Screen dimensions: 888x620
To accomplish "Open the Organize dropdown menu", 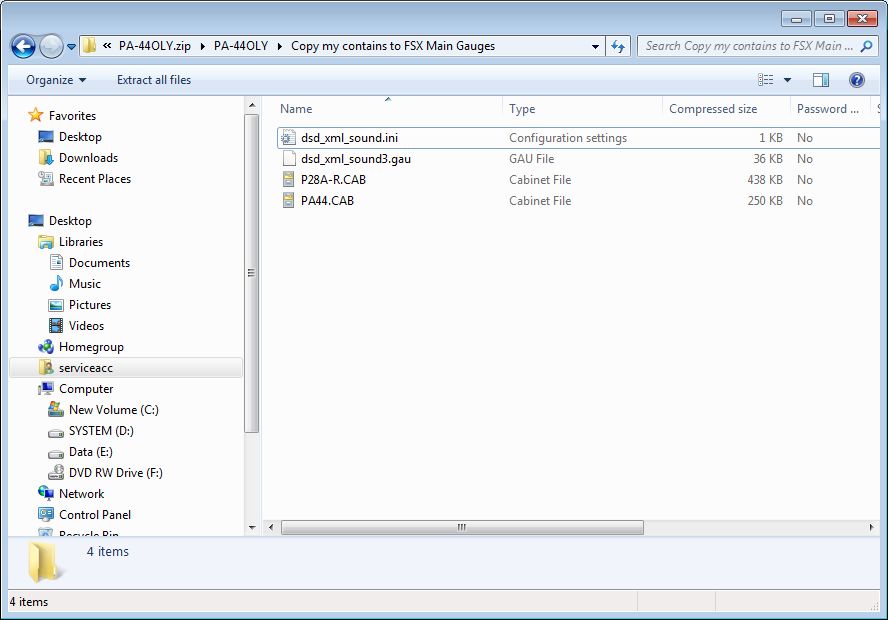I will [56, 80].
